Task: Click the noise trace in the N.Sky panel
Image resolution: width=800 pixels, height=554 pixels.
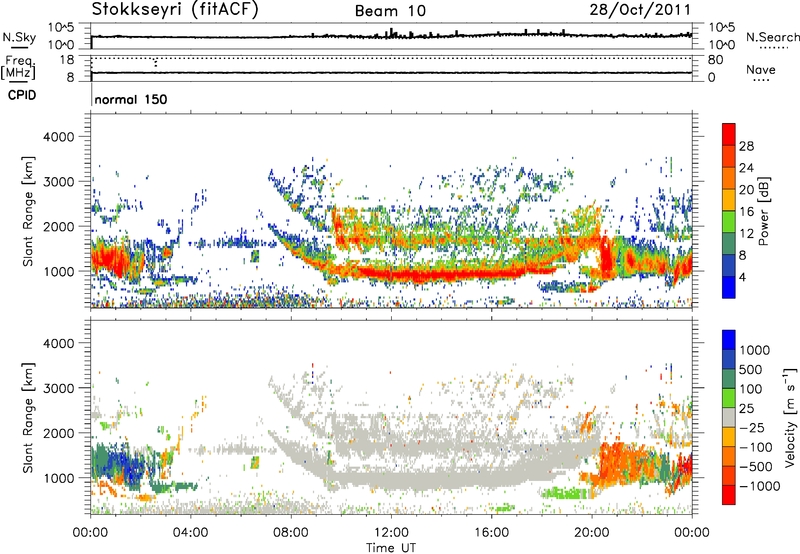Action: (391, 36)
